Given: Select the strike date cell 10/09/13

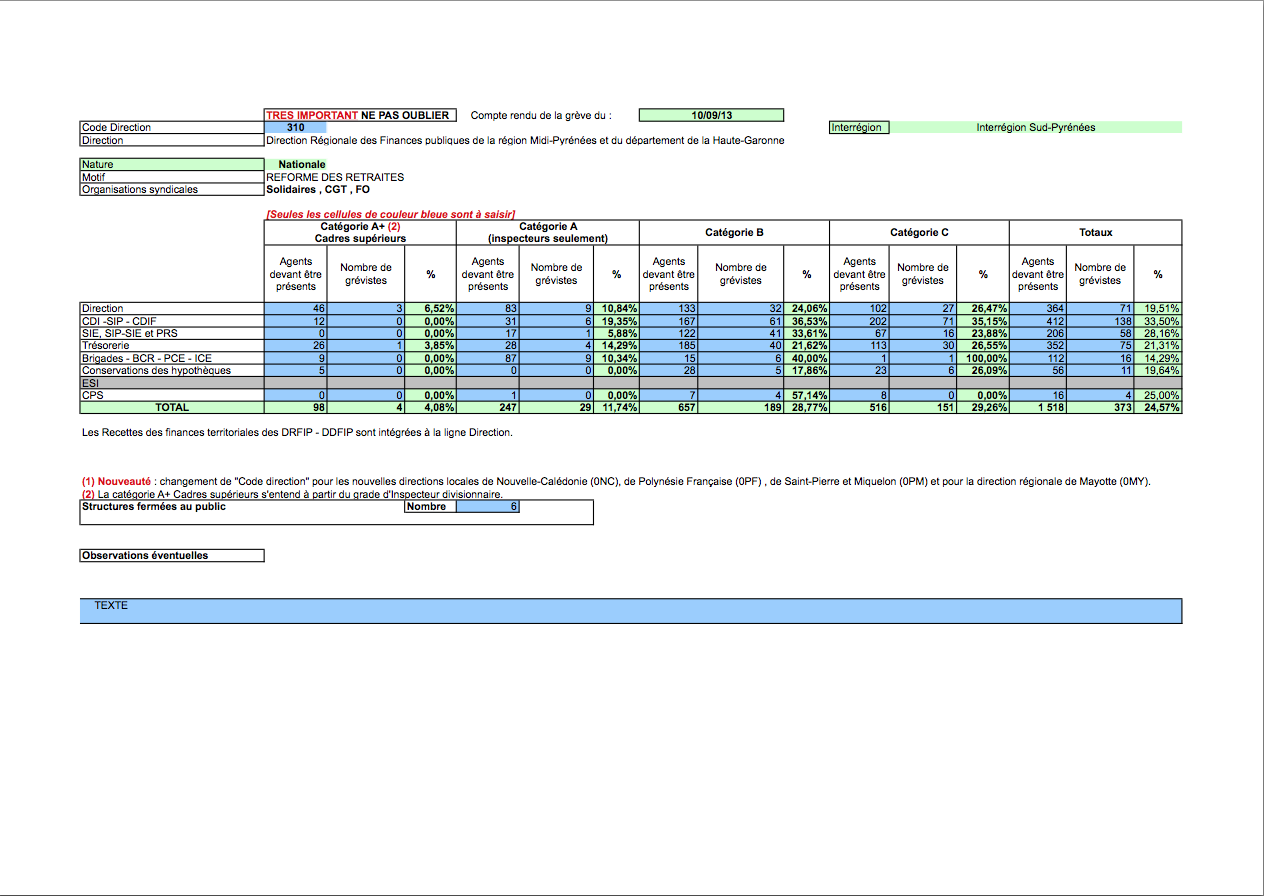Looking at the screenshot, I should click(x=711, y=115).
